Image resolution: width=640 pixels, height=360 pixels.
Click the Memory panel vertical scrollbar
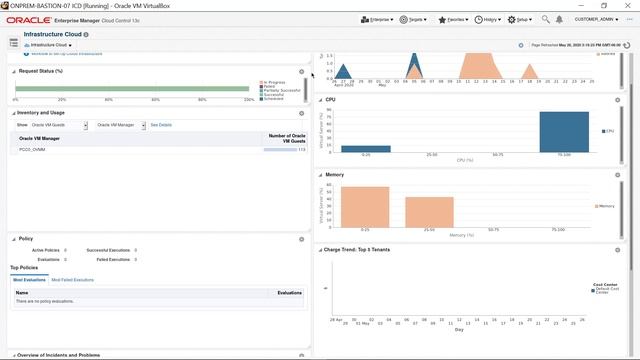[622, 210]
